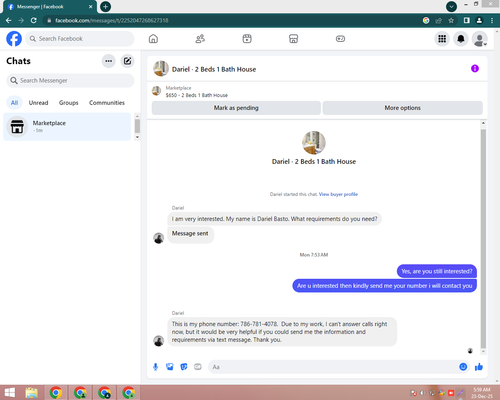
Task: Open the account profile avatar menu
Action: click(x=480, y=39)
